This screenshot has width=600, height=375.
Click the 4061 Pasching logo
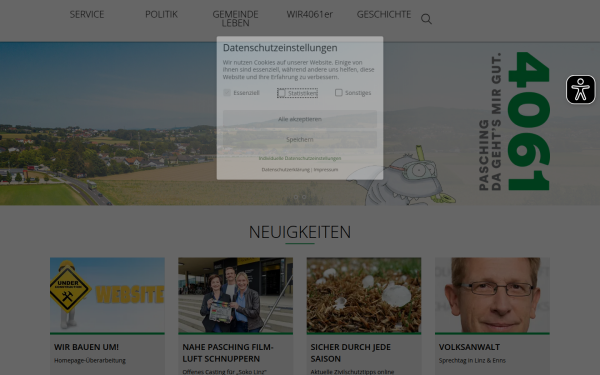514,121
